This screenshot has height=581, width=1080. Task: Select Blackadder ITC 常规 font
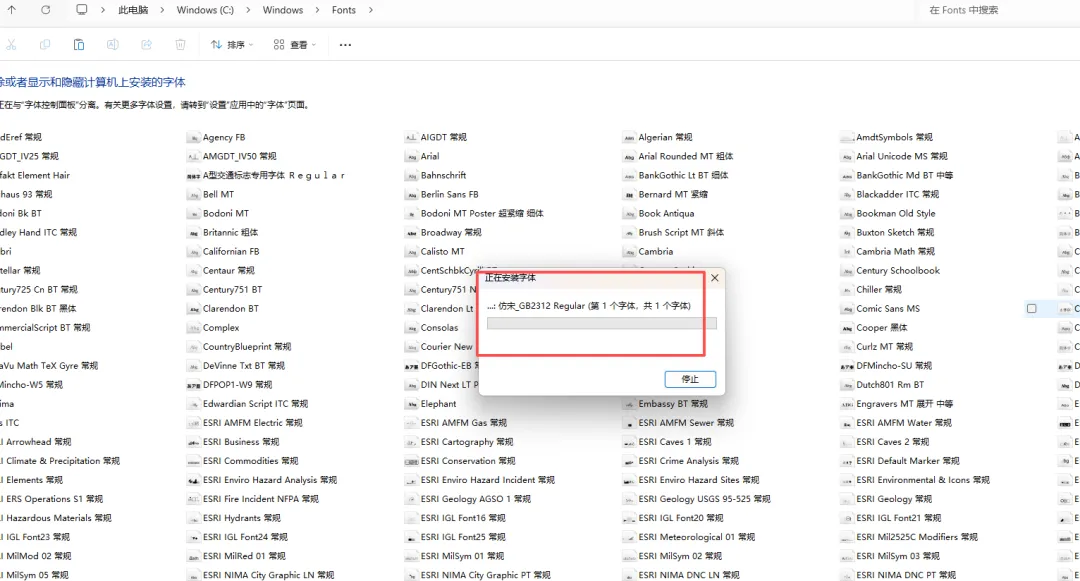point(897,195)
